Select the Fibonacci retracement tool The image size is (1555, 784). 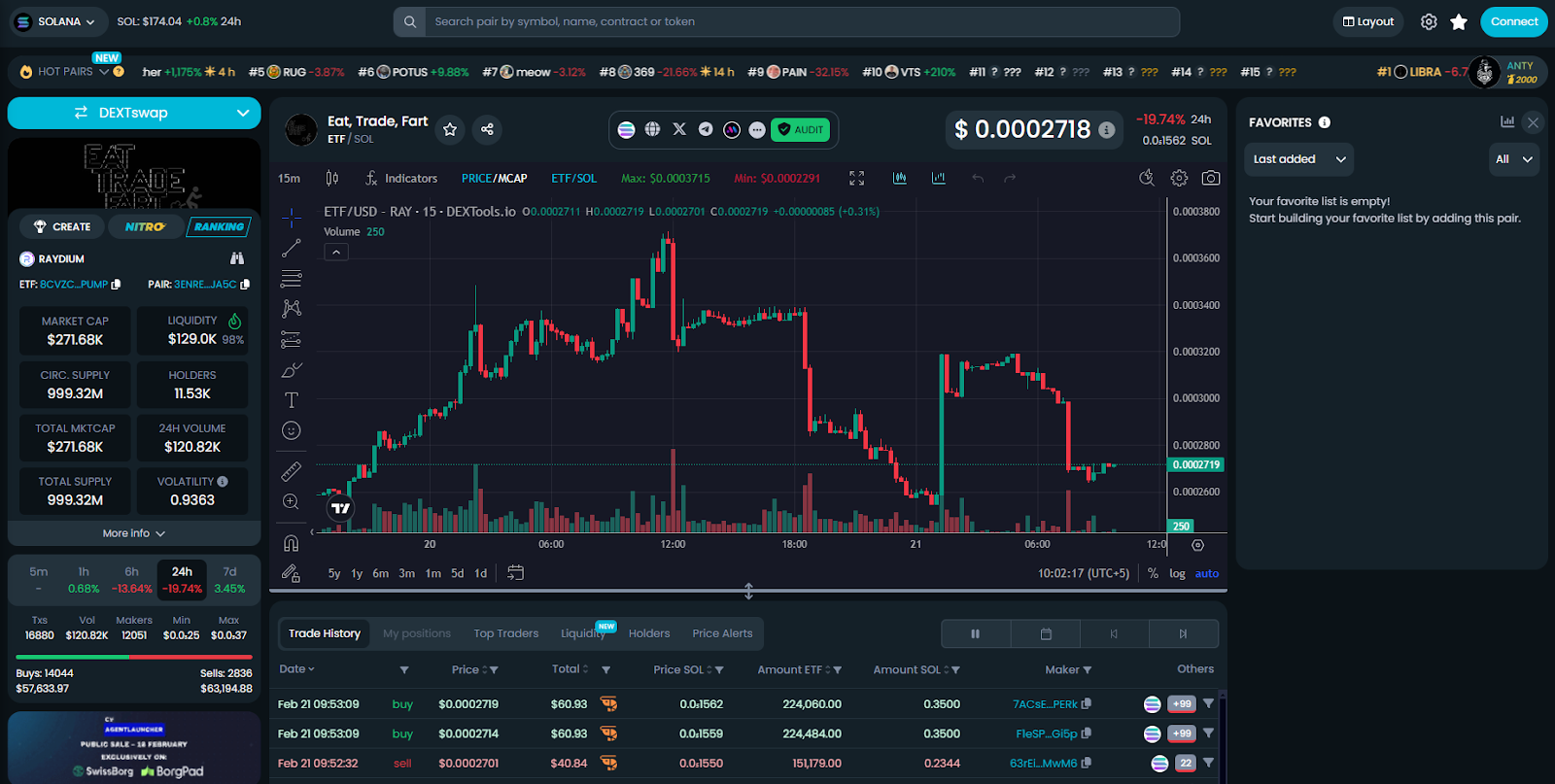[x=292, y=279]
